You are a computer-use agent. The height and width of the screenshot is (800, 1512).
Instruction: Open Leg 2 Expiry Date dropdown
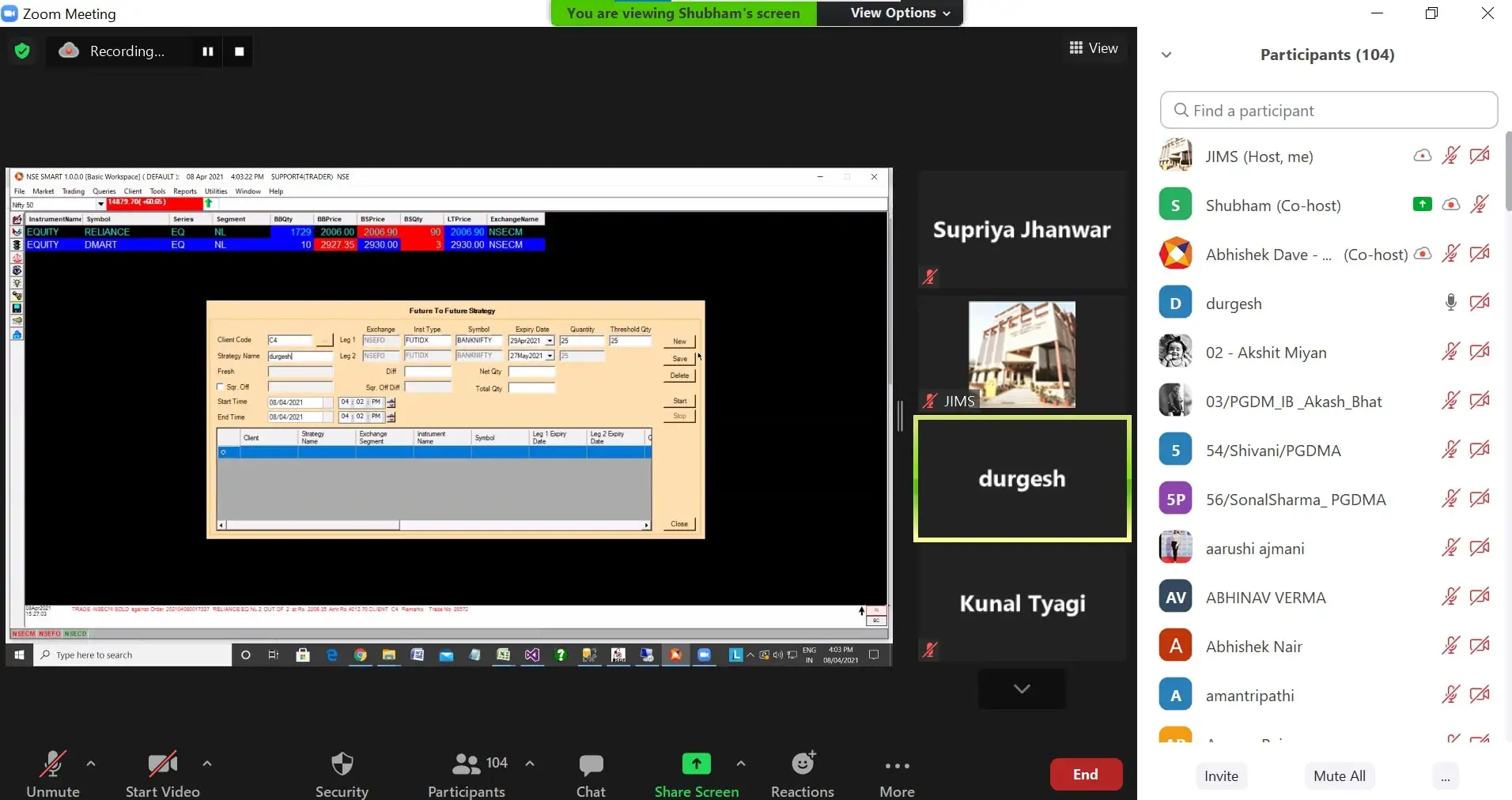(550, 356)
